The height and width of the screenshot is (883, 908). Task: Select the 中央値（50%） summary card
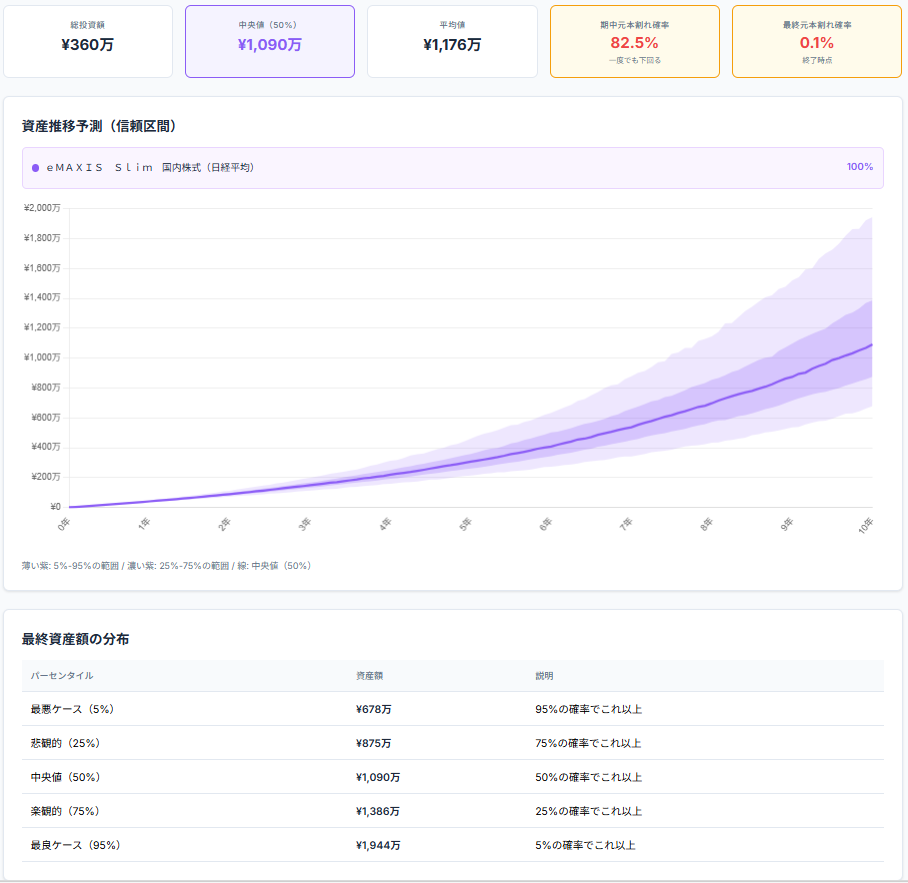tap(269, 41)
